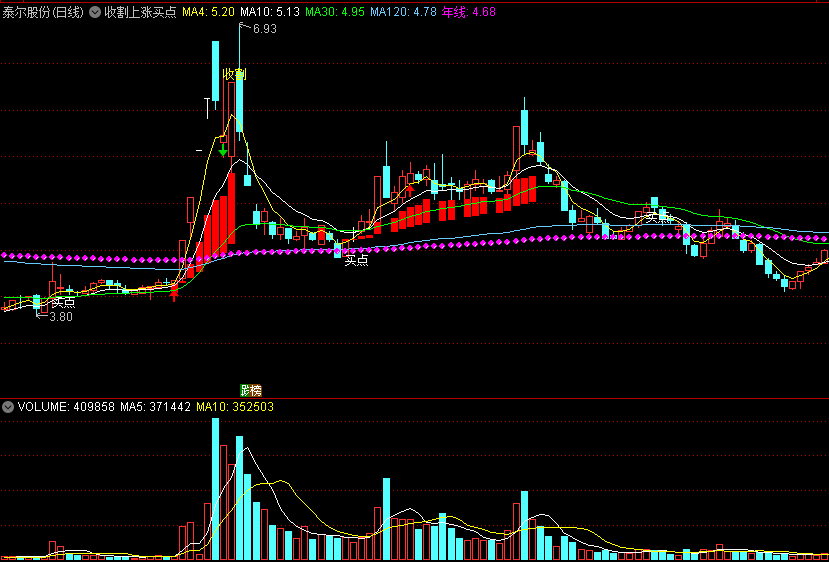Select the white MA10: 5.13 label
The height and width of the screenshot is (562, 829).
coord(270,12)
